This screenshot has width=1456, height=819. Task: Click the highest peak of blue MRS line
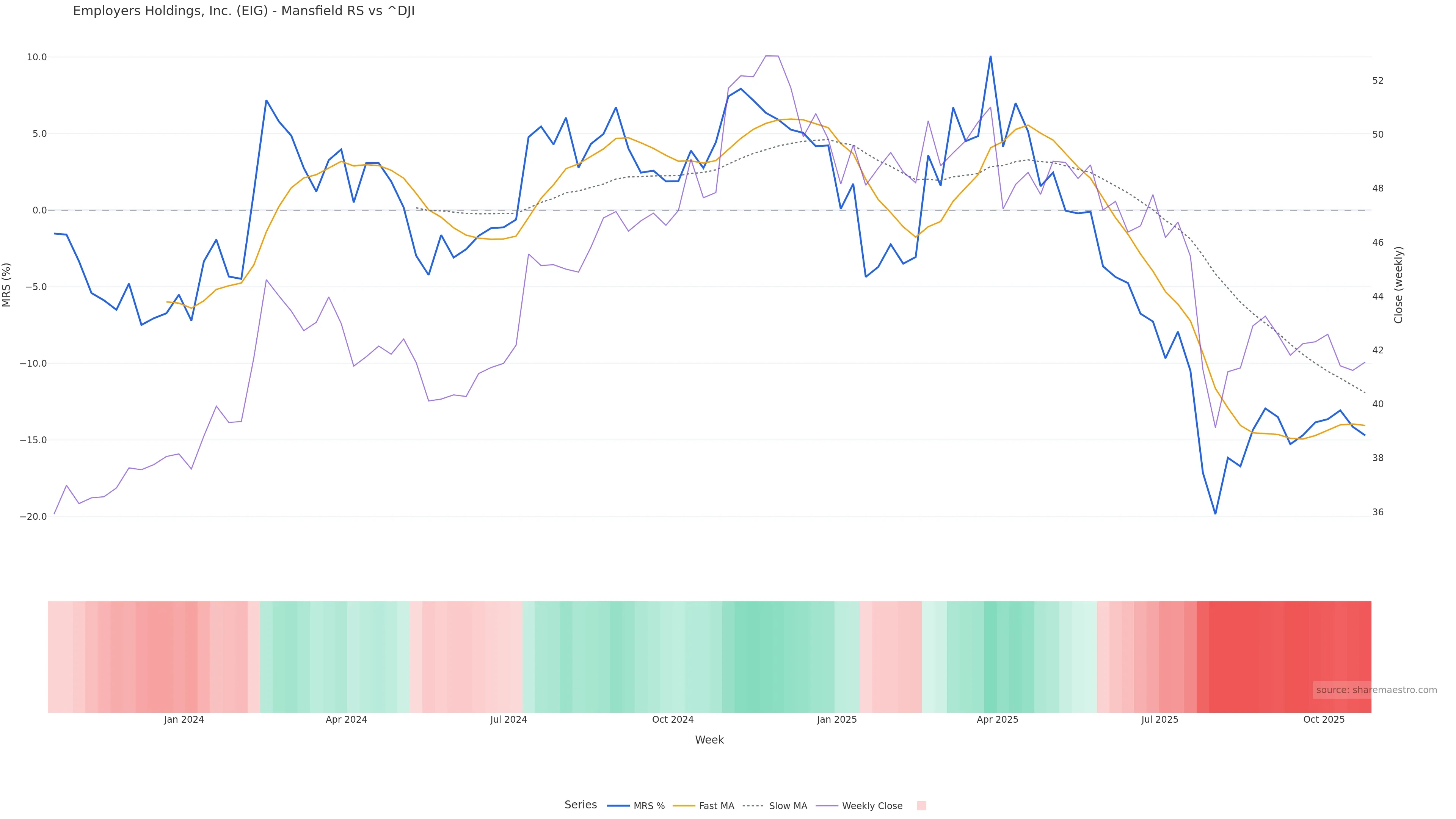pos(990,56)
